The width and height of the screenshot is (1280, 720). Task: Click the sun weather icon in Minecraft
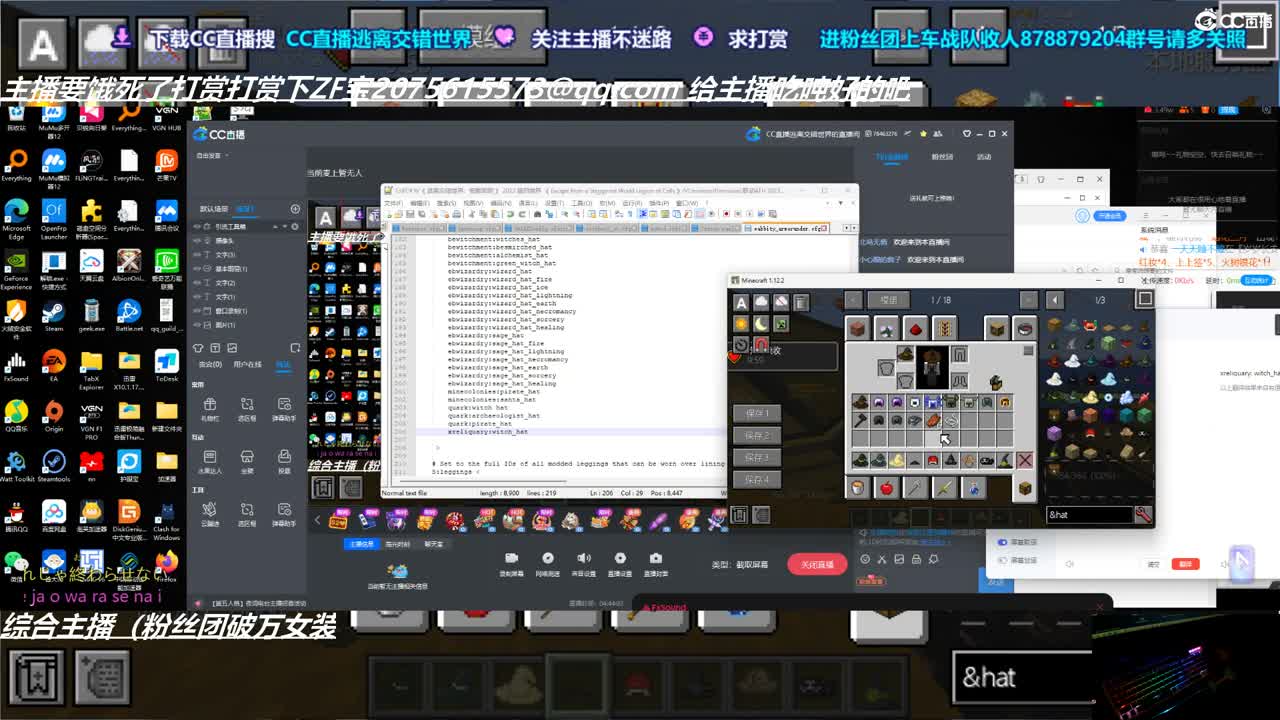(x=741, y=324)
